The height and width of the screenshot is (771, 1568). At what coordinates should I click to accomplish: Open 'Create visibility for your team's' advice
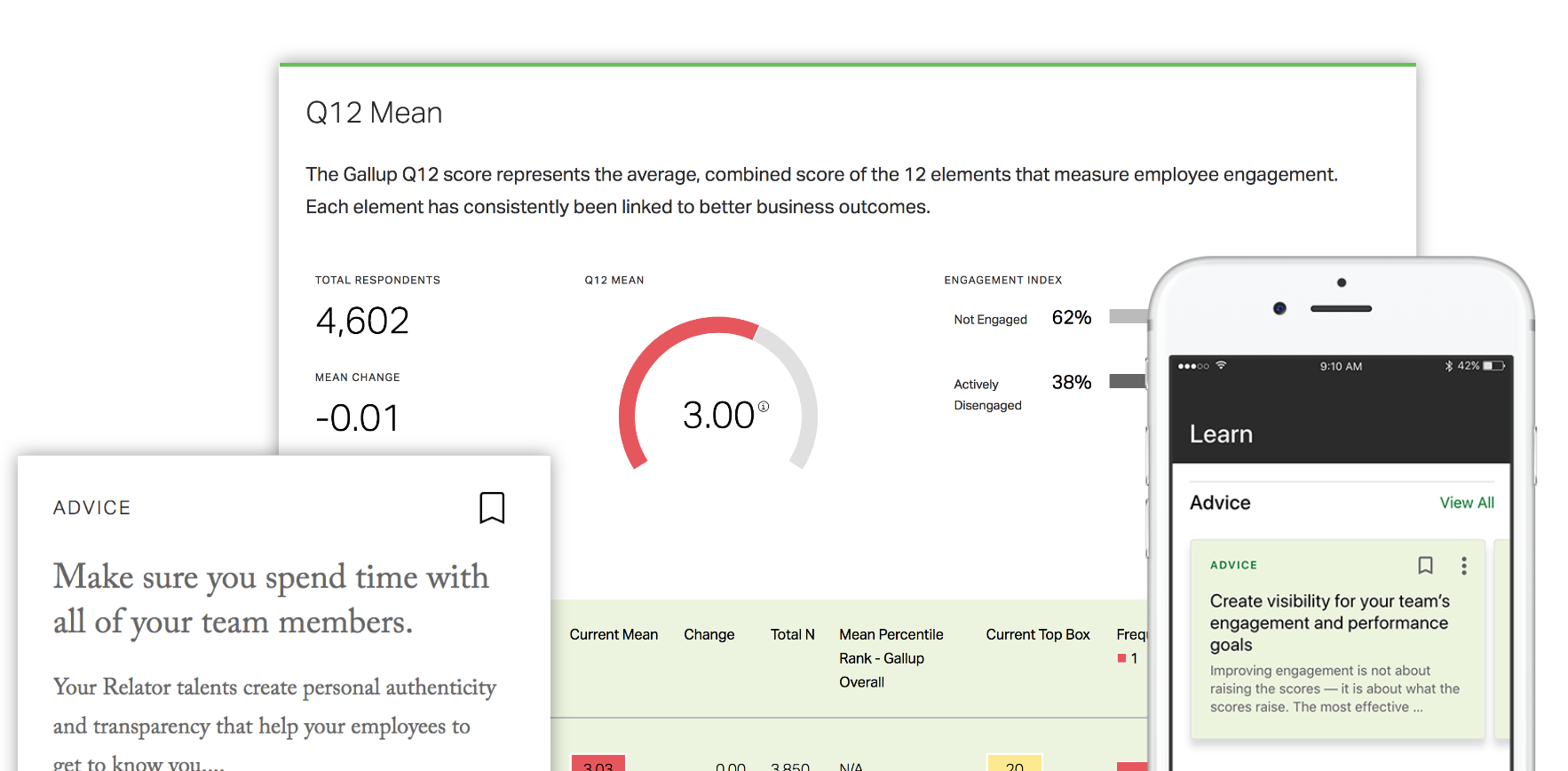coord(1329,623)
